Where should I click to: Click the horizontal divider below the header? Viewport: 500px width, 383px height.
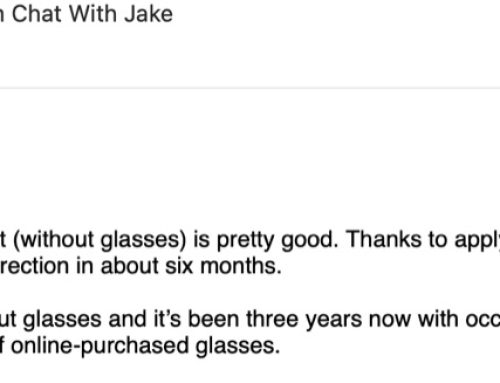tap(250, 88)
